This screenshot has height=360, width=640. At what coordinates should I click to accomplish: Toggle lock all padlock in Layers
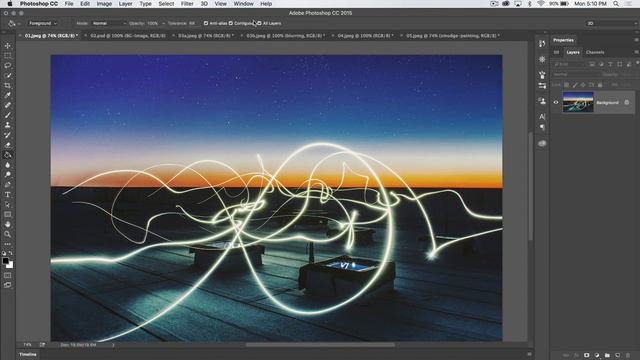tap(600, 85)
